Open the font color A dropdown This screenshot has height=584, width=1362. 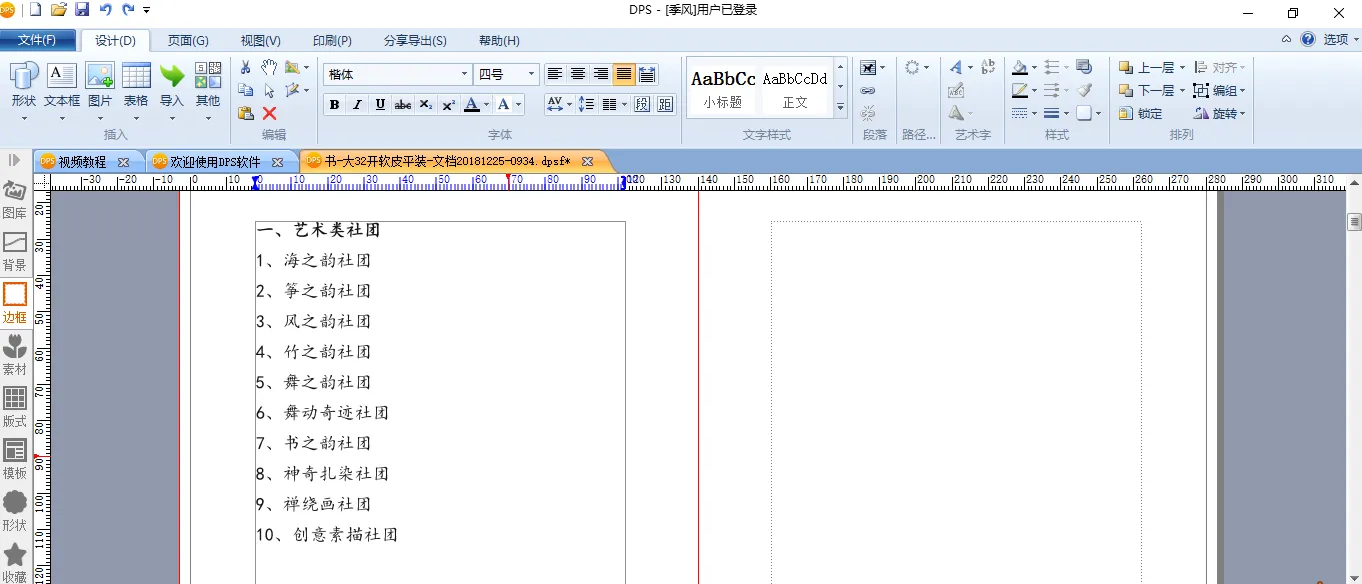pyautogui.click(x=486, y=104)
